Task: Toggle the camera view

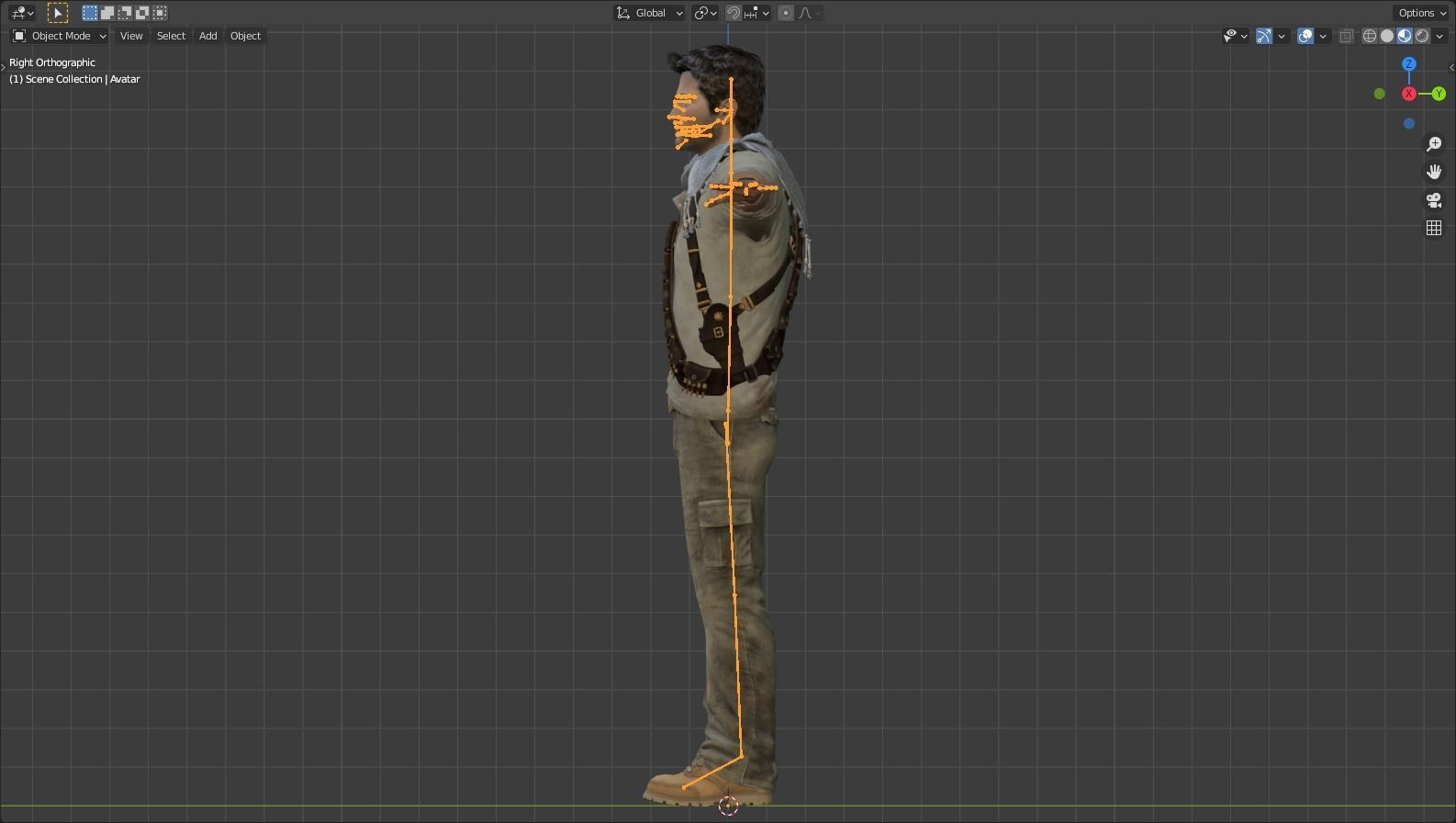Action: pyautogui.click(x=1434, y=200)
